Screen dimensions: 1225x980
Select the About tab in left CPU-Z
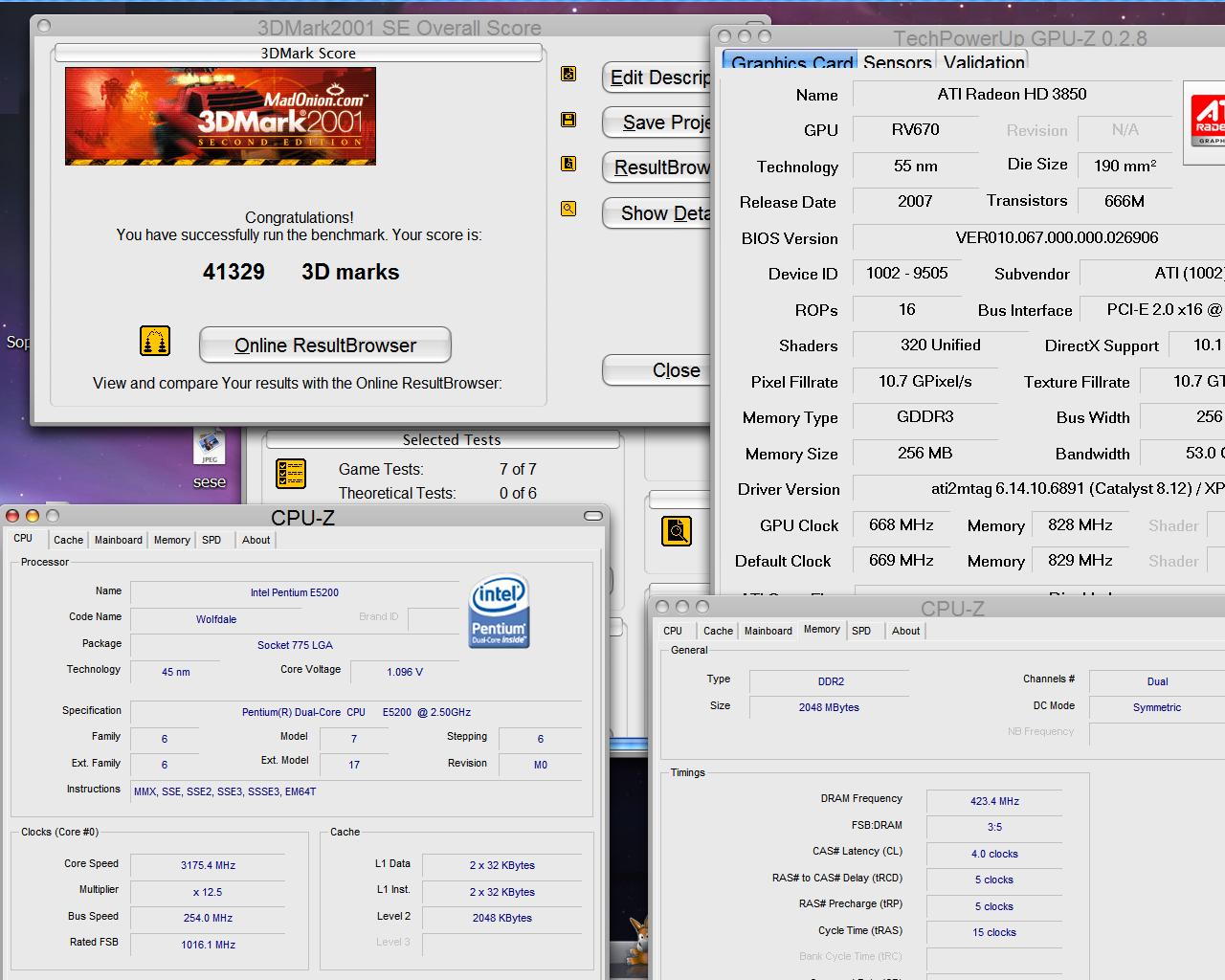pos(256,540)
